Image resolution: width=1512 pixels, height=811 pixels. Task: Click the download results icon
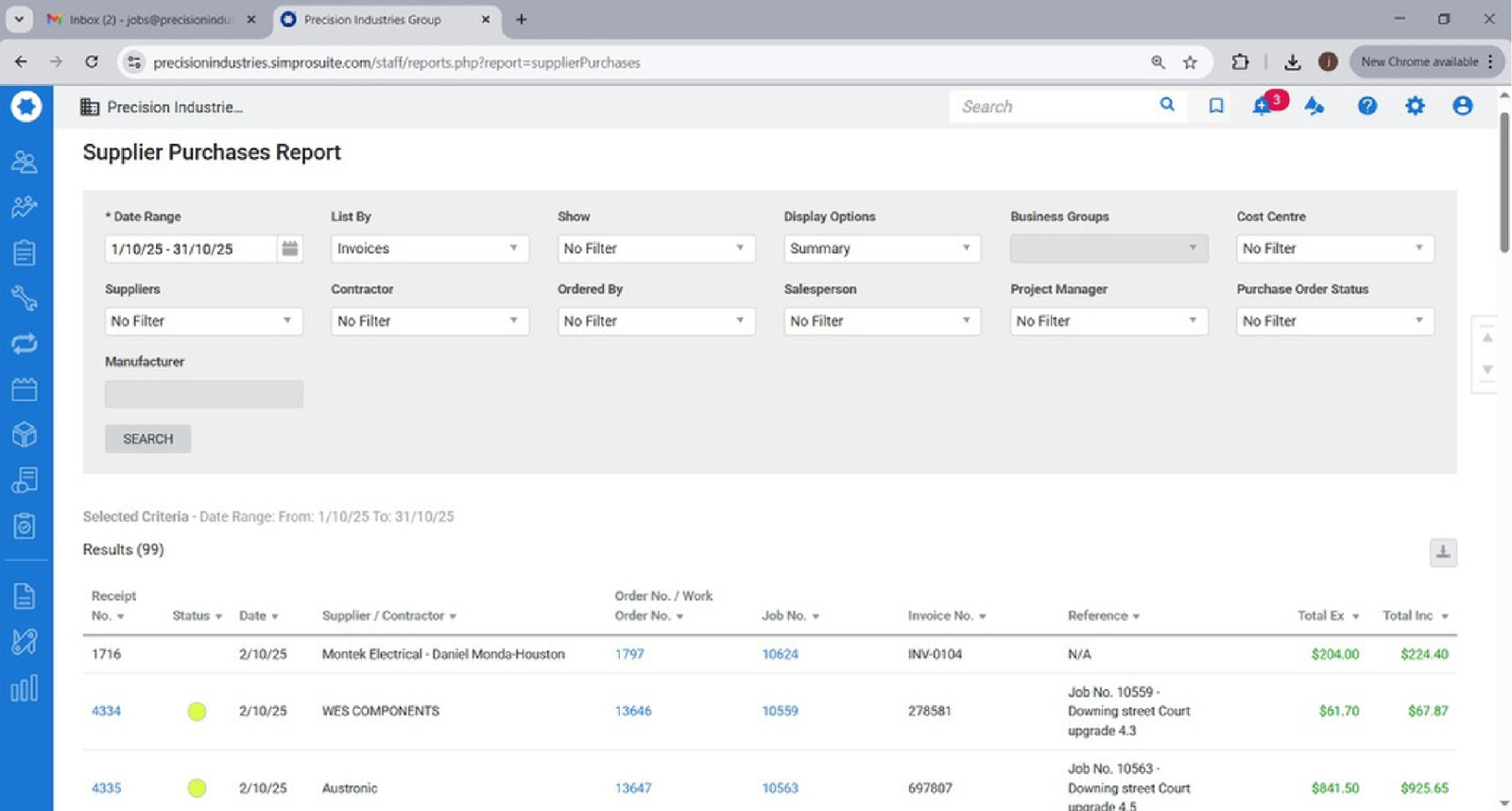1442,552
